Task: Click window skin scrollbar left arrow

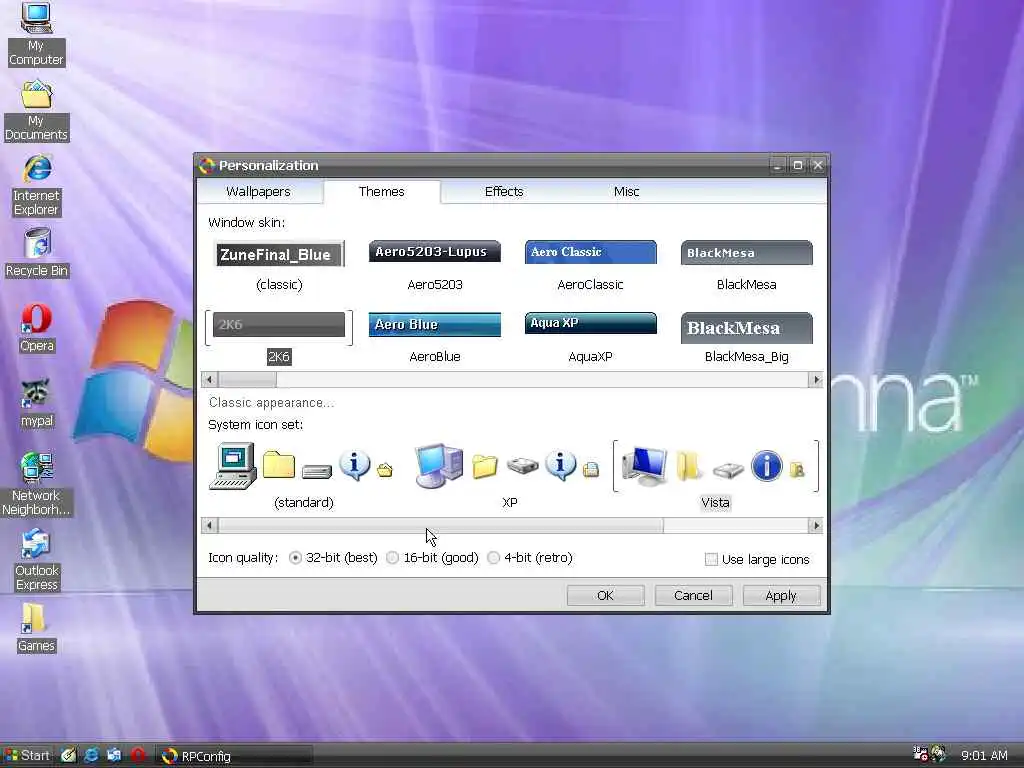Action: tap(209, 379)
